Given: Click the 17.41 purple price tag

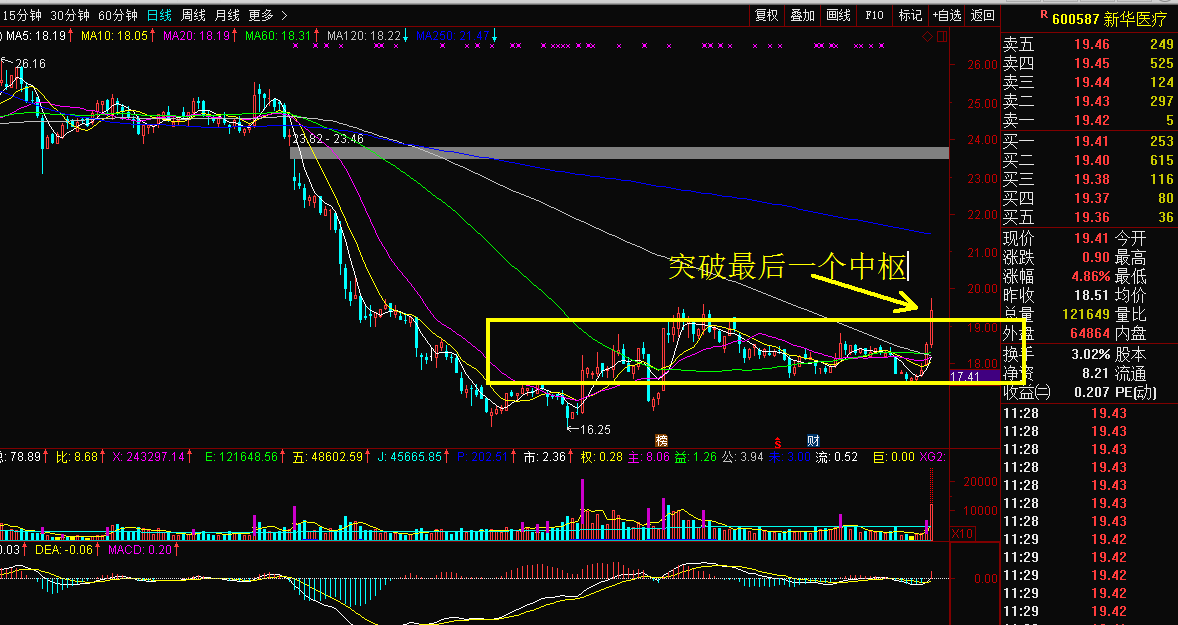Looking at the screenshot, I should click(x=965, y=376).
